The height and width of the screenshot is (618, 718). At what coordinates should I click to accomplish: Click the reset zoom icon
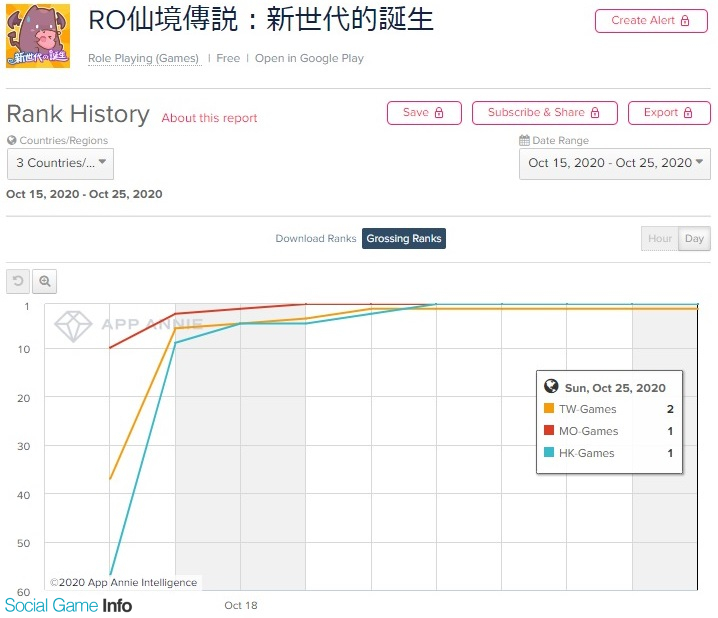18,281
